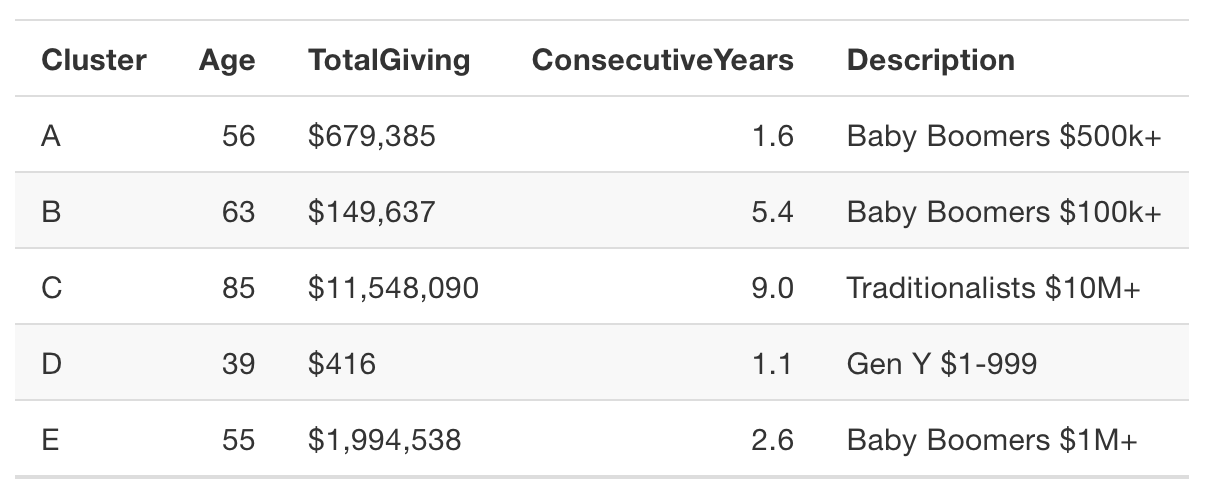Select the Baby Boomers $100k+ description

(x=1003, y=212)
